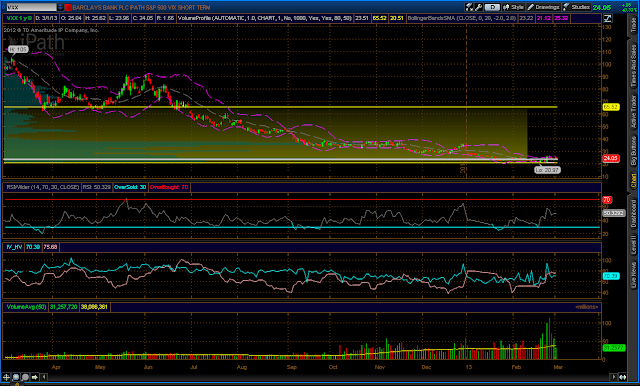
Task: Click the yellow 65.52 price level label
Action: click(611, 107)
